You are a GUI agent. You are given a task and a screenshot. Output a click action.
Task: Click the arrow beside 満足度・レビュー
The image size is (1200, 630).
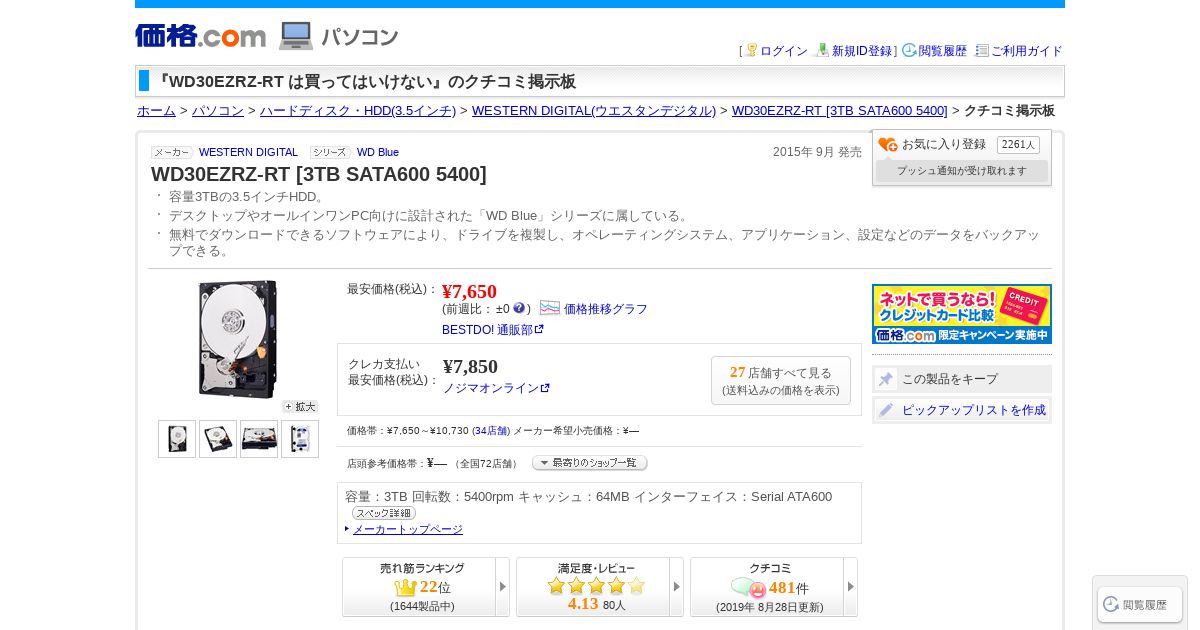[x=677, y=587]
